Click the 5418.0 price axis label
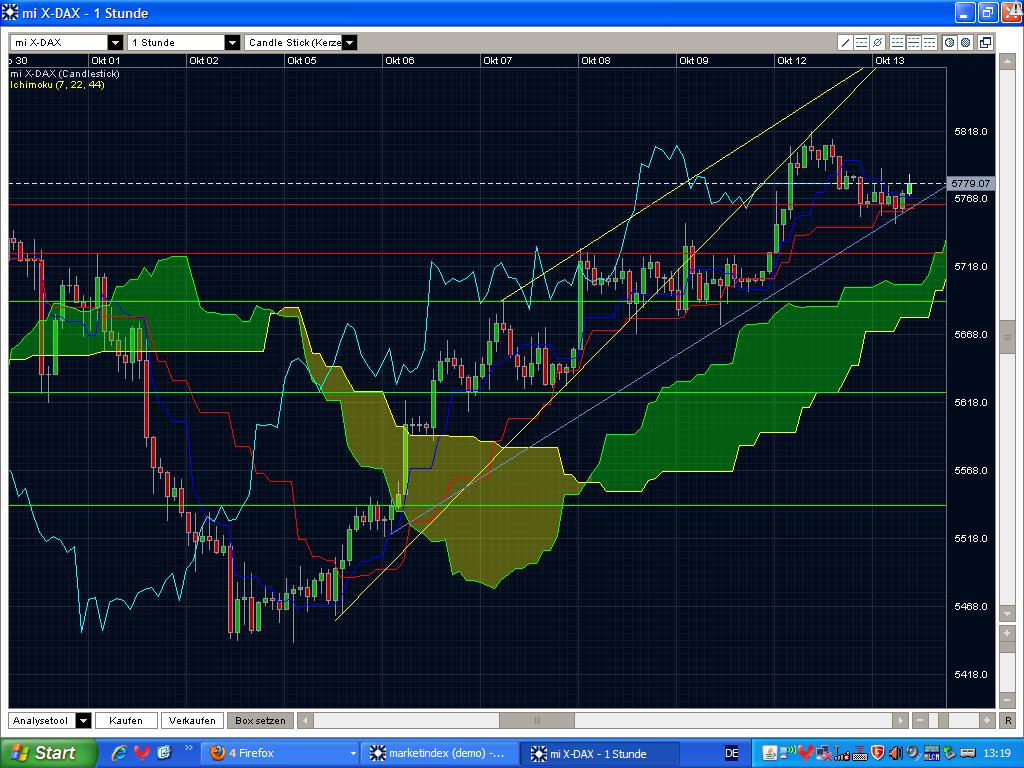The image size is (1024, 768). (970, 674)
